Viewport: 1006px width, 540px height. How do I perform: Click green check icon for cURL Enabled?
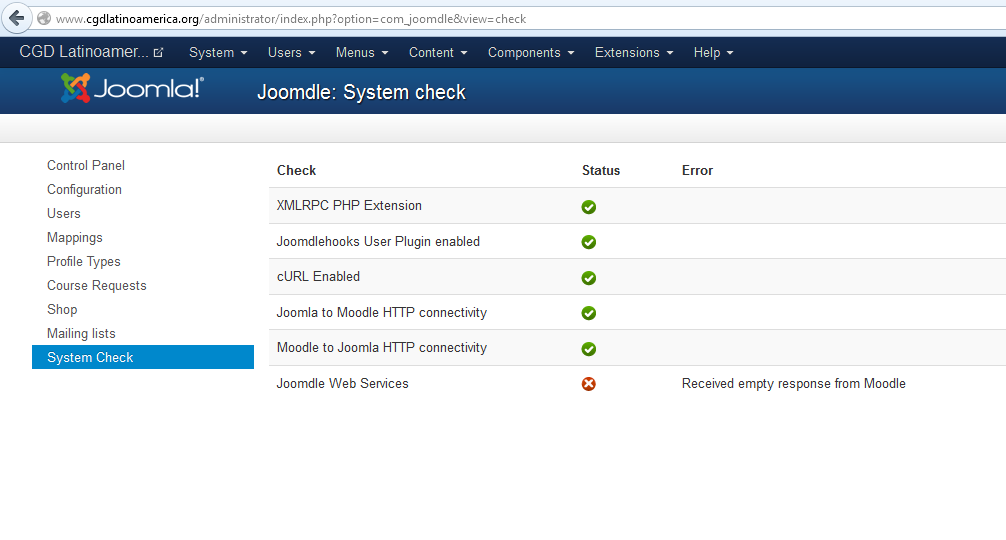click(x=589, y=278)
